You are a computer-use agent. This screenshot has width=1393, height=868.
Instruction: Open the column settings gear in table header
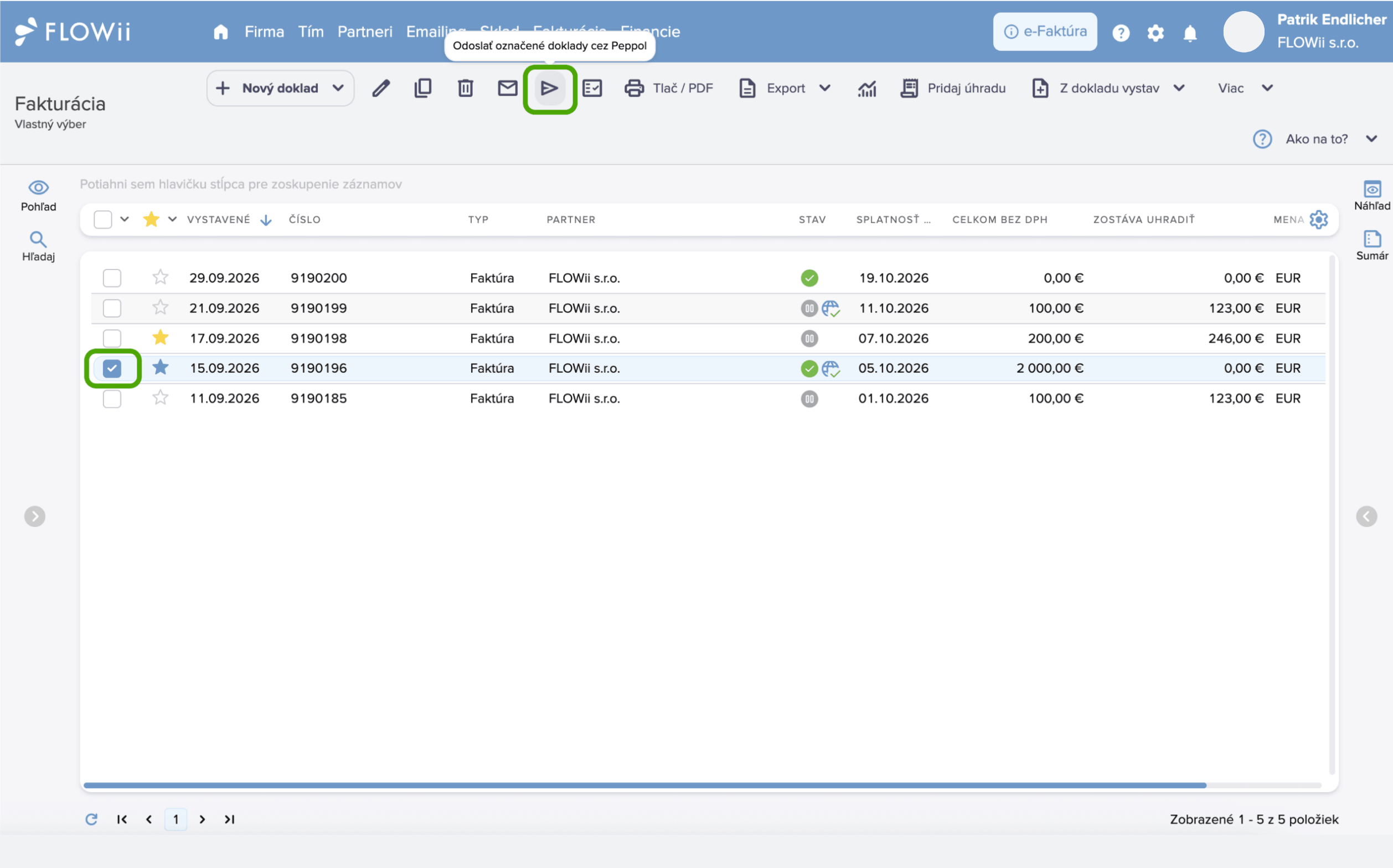pos(1318,219)
